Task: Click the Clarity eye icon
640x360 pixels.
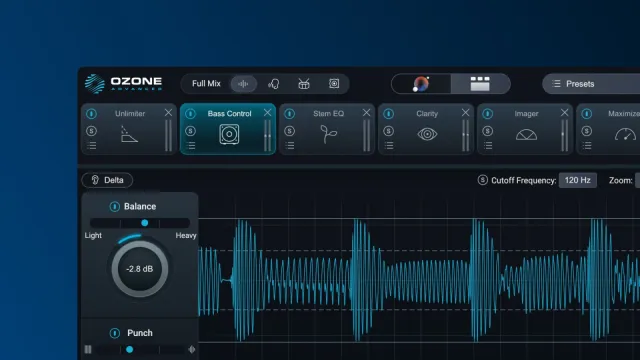Action: (x=427, y=134)
